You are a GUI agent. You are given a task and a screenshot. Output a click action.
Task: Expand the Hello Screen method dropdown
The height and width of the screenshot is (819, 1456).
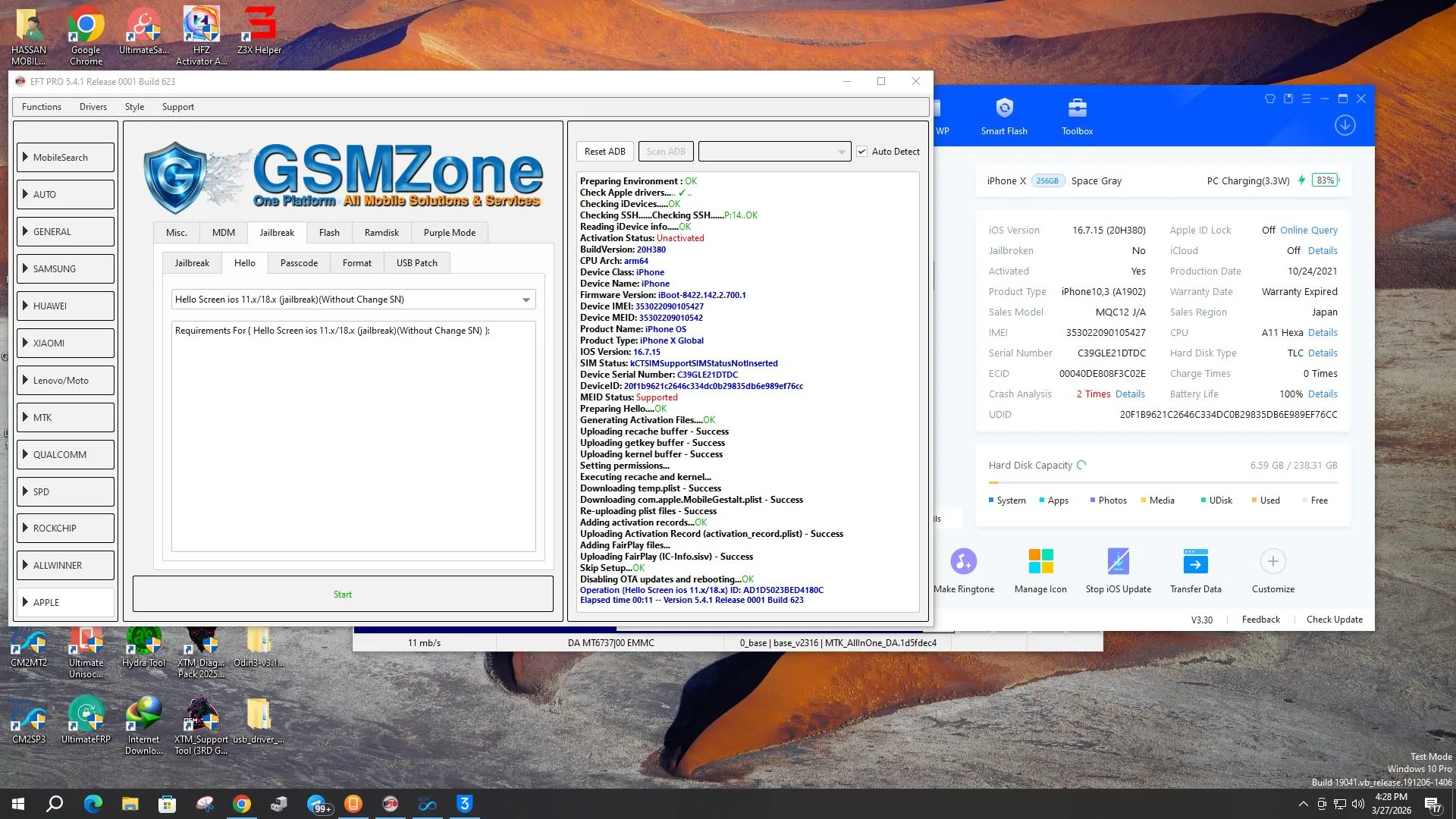click(x=526, y=300)
